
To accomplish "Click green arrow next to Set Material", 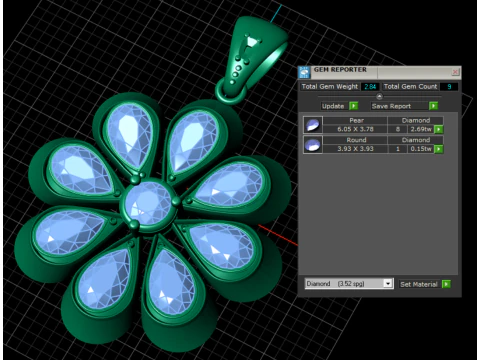I will pos(446,284).
